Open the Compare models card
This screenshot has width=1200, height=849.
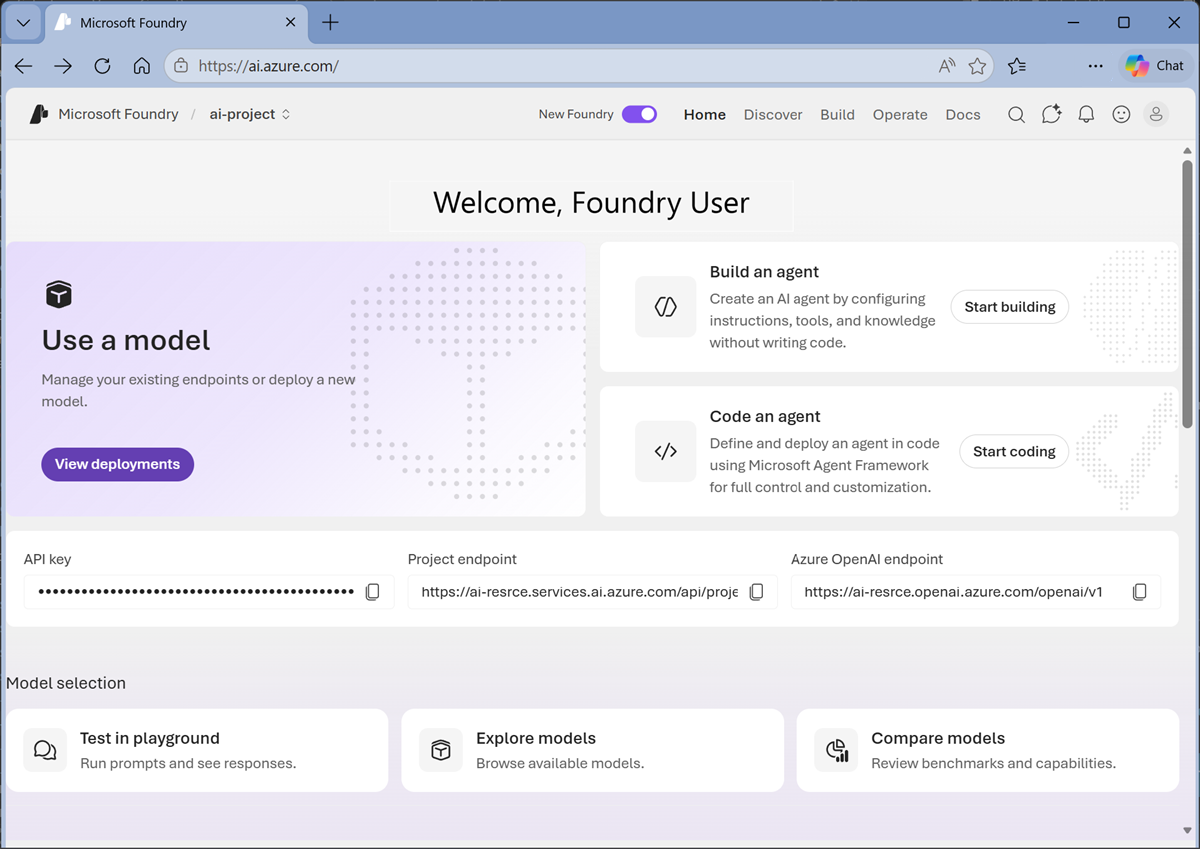(x=988, y=750)
